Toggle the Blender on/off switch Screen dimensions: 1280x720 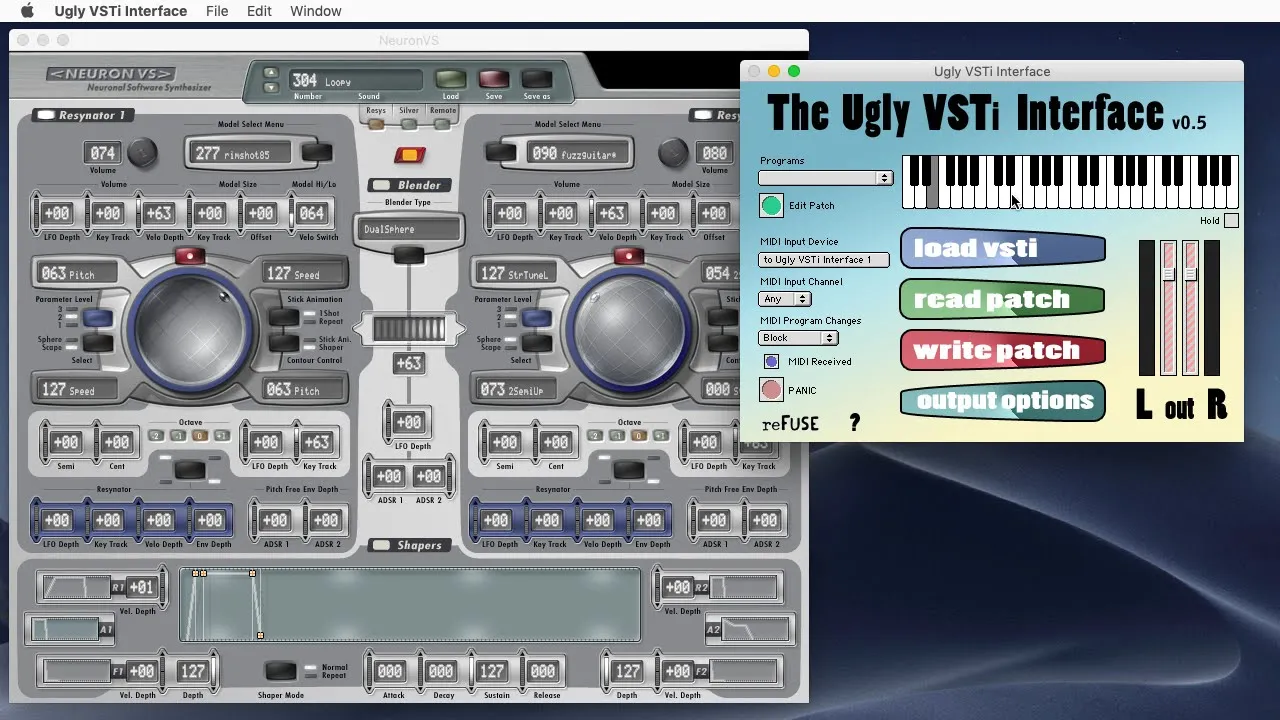[x=381, y=185]
